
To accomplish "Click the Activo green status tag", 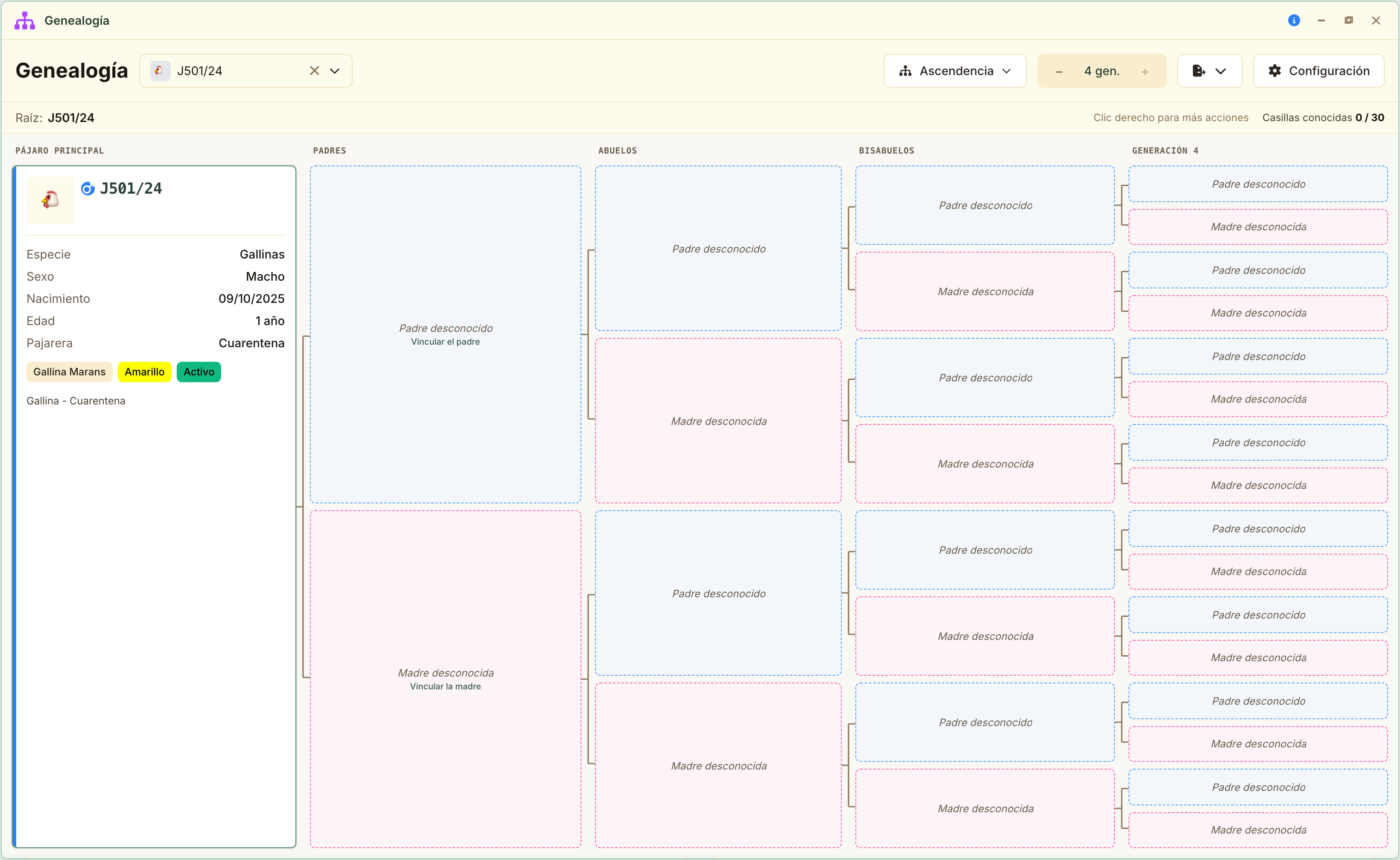I will point(198,372).
